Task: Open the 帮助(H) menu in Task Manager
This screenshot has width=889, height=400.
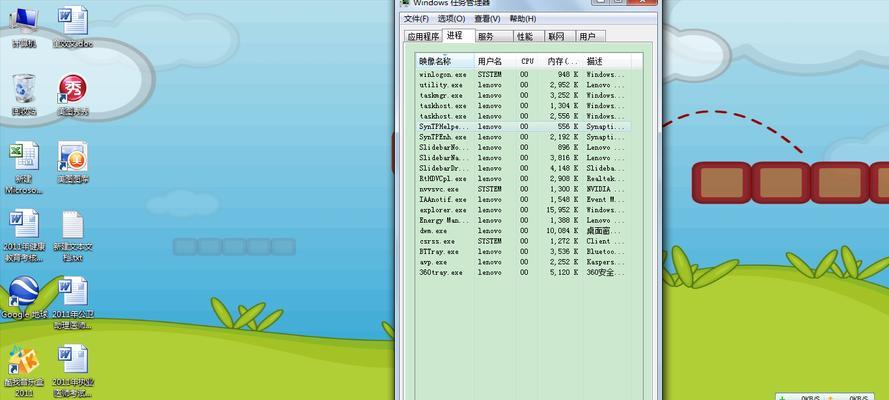Action: 523,19
